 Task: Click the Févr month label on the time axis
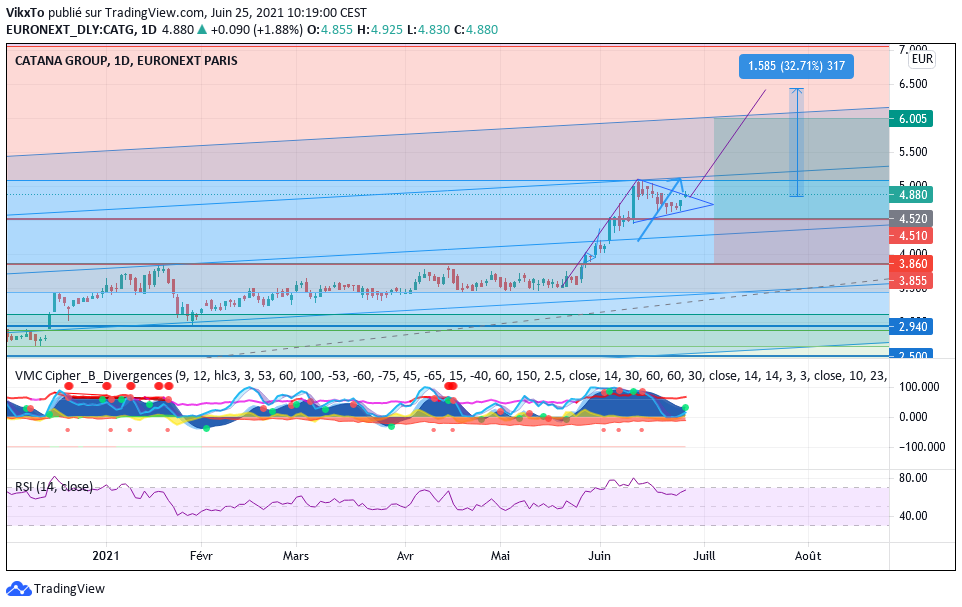[201, 555]
